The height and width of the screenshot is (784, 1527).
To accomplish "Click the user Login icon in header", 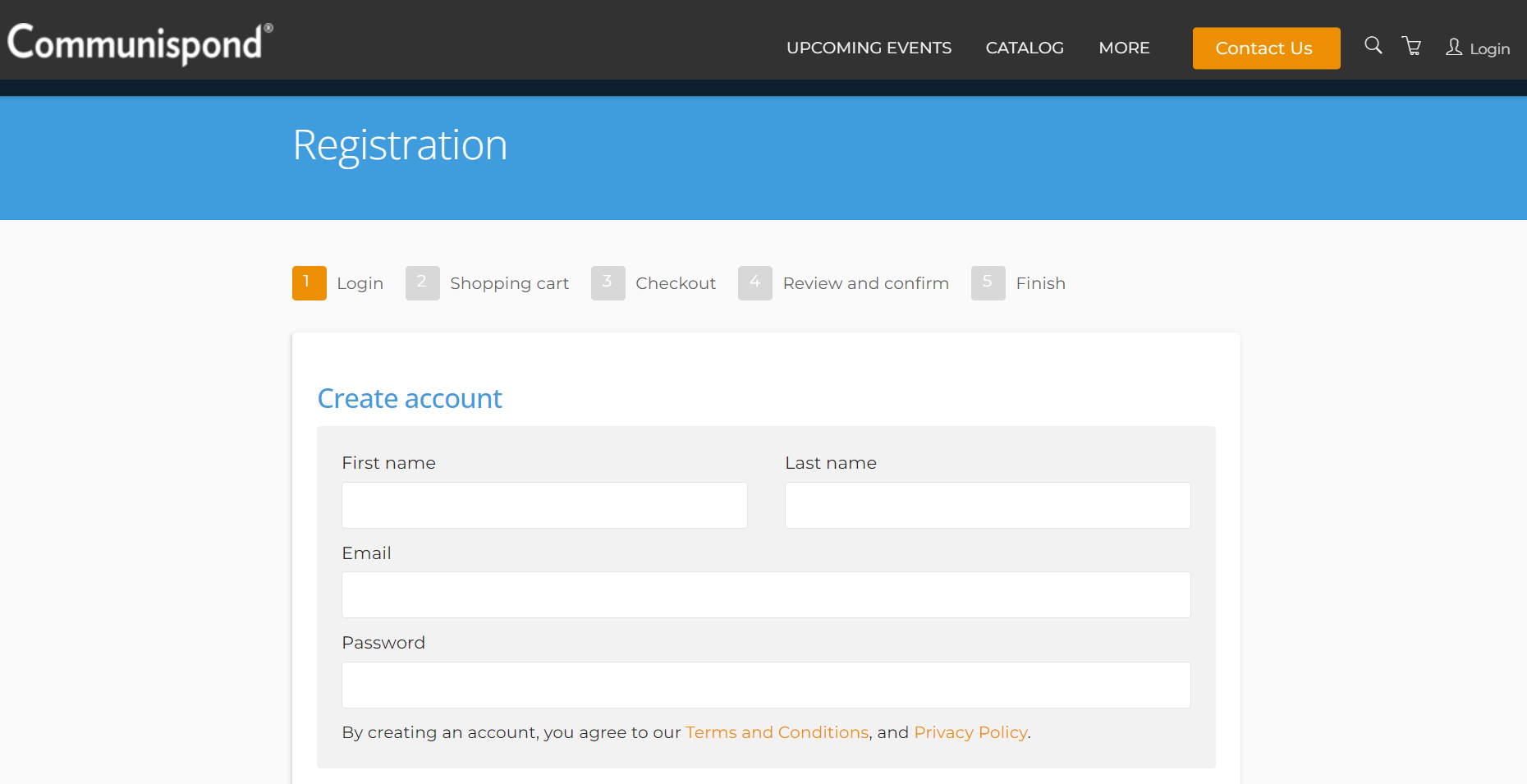I will pyautogui.click(x=1454, y=47).
